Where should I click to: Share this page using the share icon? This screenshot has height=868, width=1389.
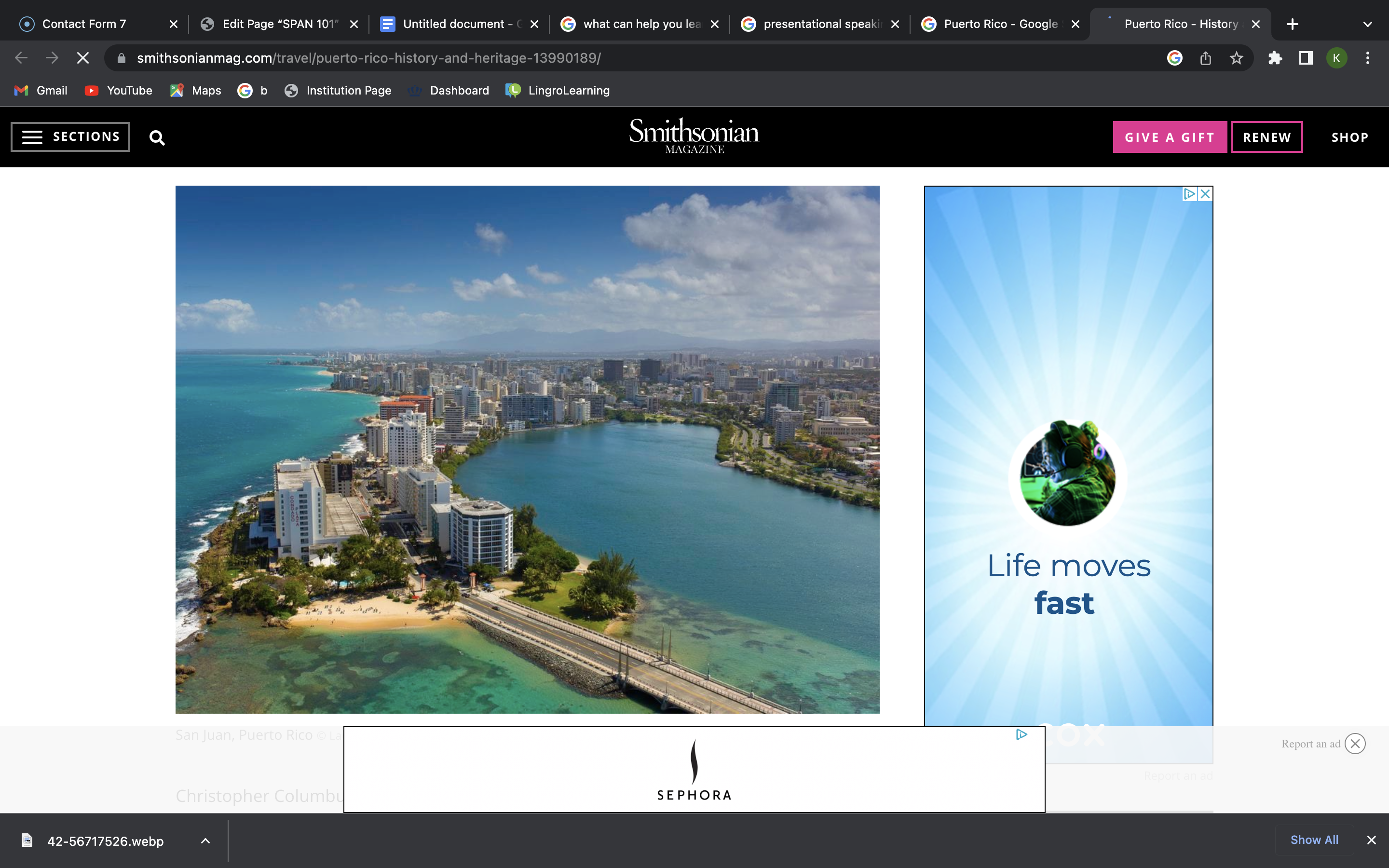click(1206, 58)
